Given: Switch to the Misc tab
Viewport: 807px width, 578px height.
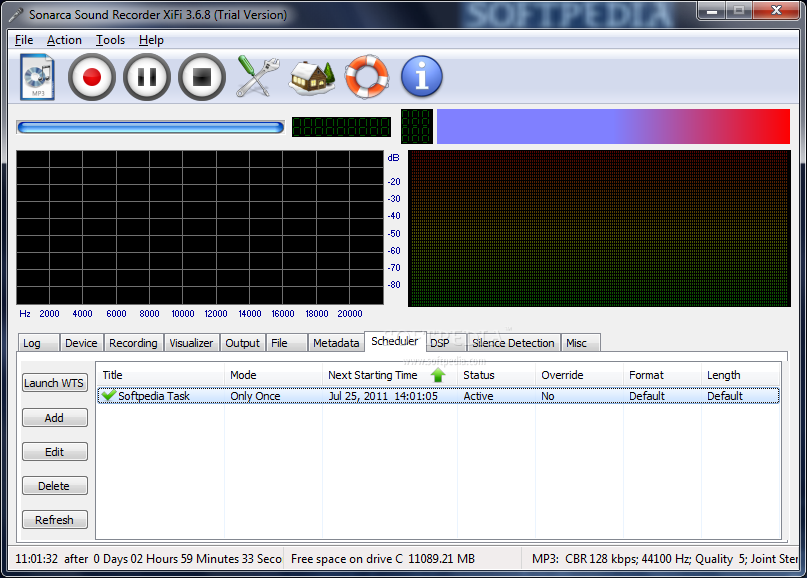Looking at the screenshot, I should click(581, 343).
